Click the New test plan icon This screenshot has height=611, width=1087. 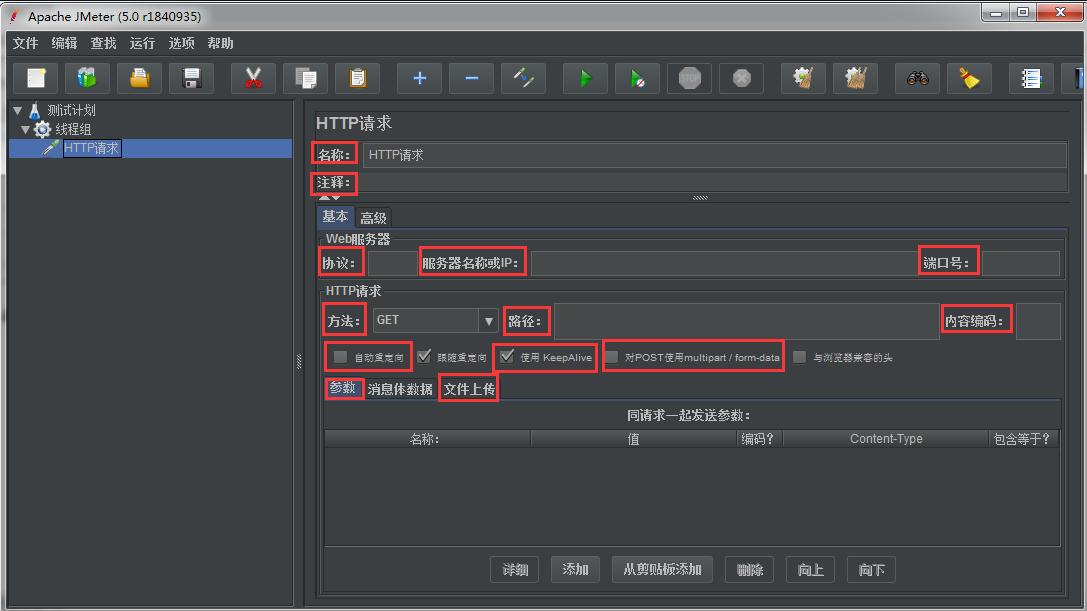36,78
